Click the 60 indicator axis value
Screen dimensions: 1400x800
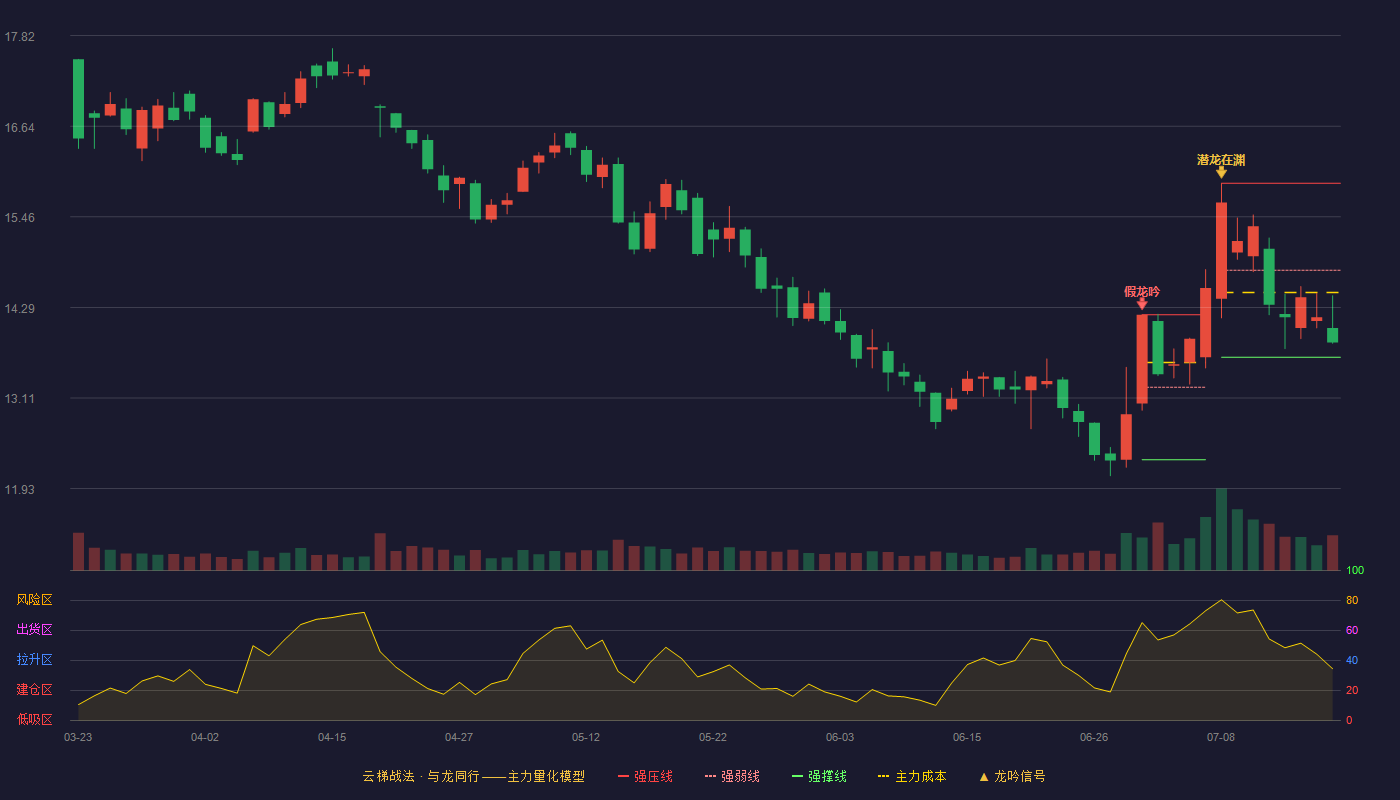pos(1352,630)
